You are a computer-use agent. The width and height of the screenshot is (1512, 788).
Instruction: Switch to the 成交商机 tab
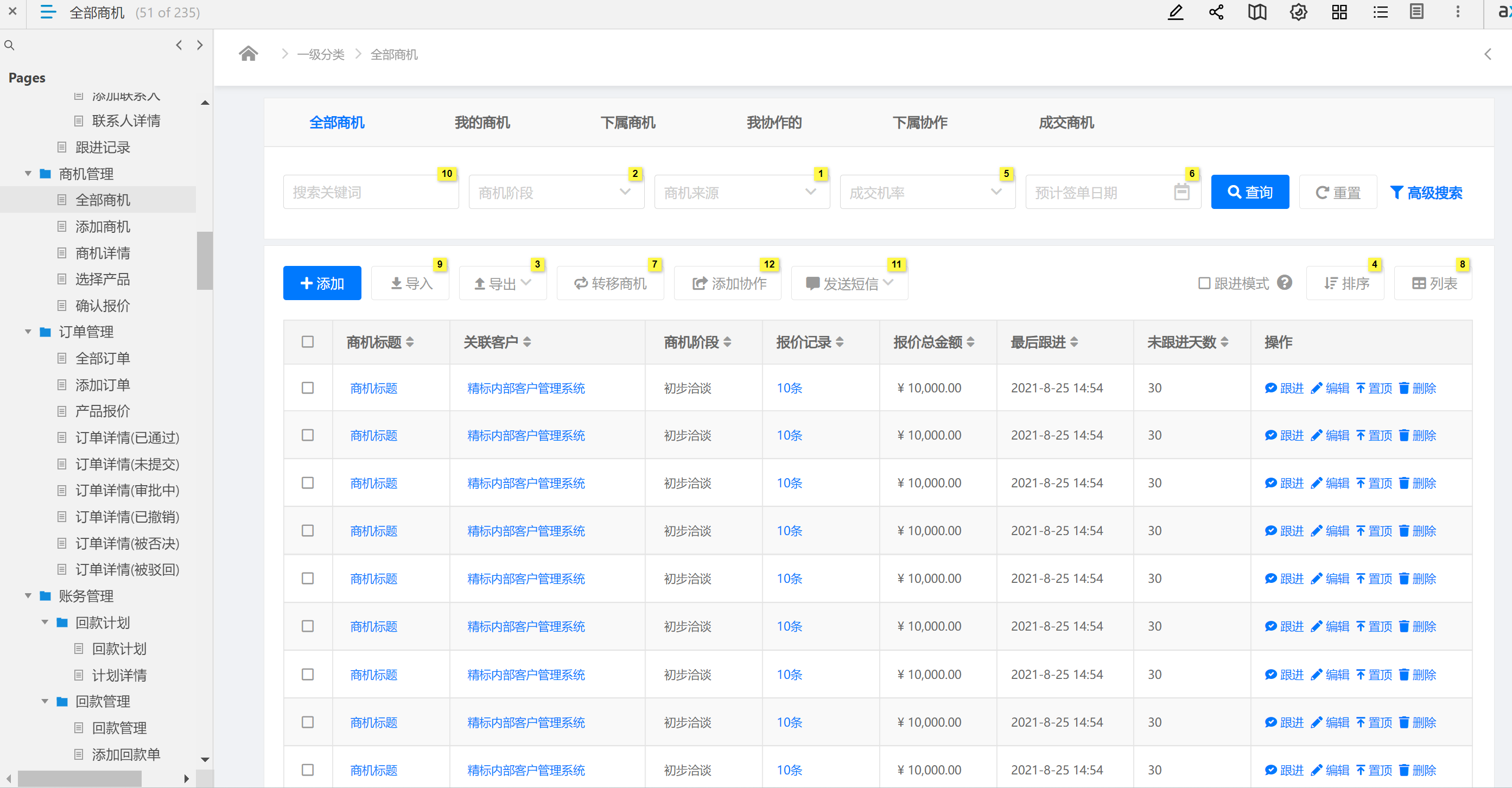pyautogui.click(x=1066, y=123)
